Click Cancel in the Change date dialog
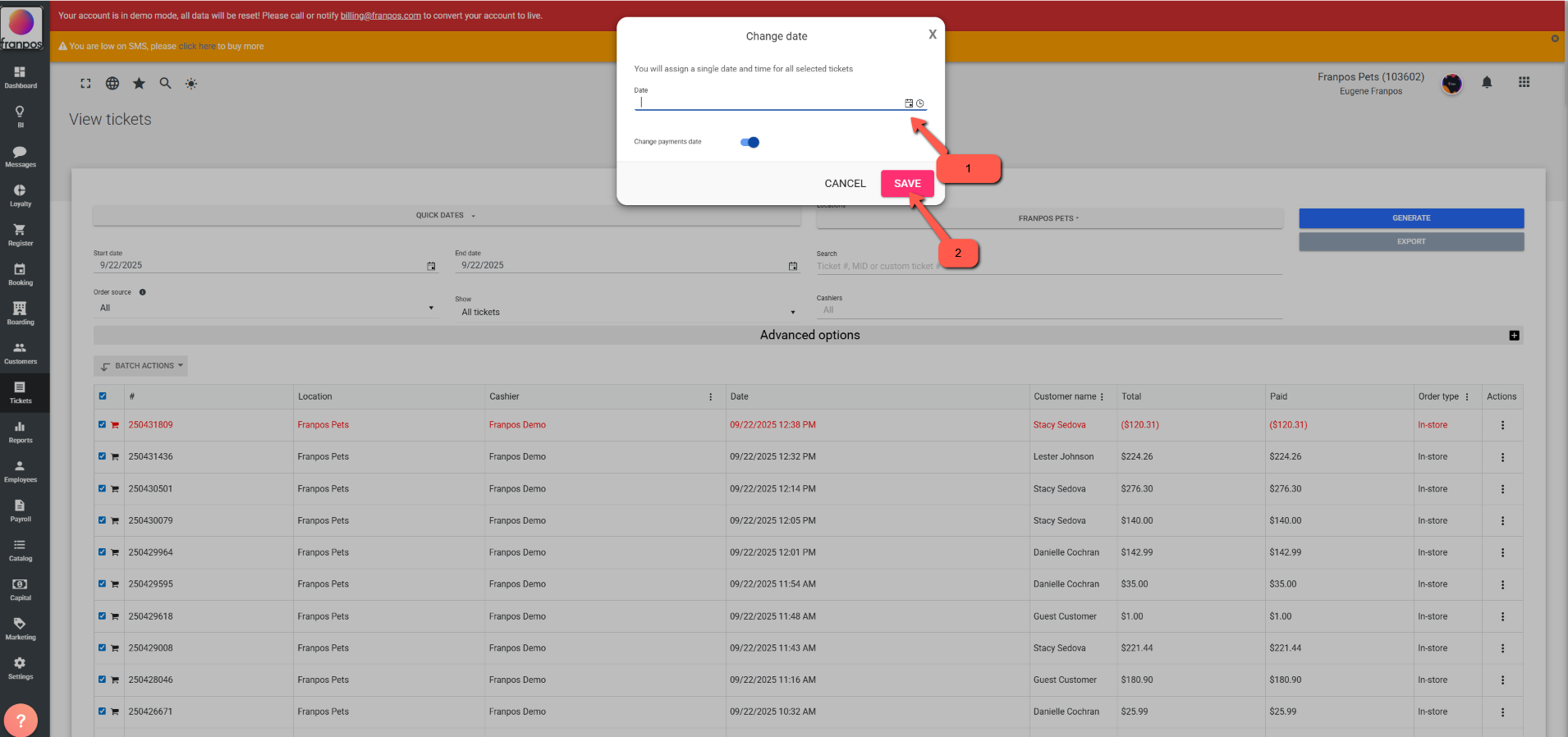 (845, 183)
